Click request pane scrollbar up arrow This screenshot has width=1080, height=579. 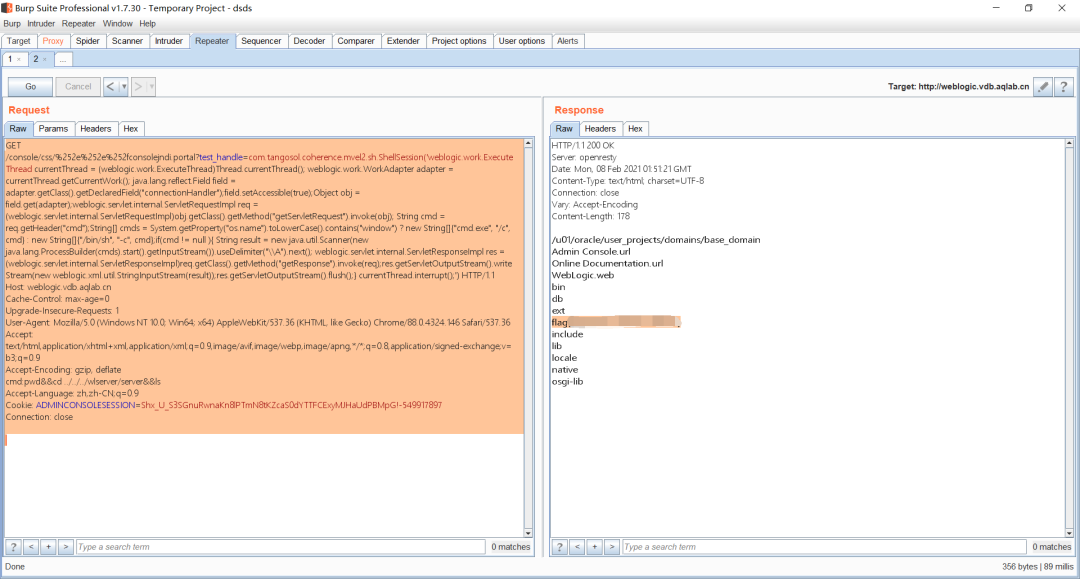coord(528,143)
